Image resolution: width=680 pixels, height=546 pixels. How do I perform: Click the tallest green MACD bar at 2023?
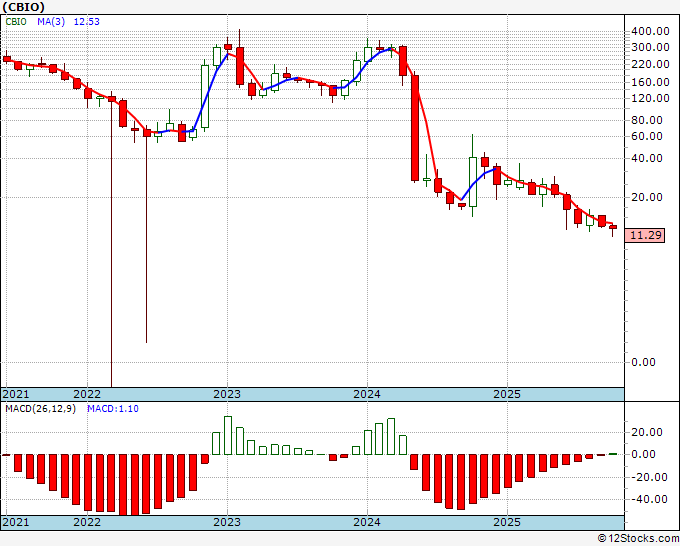(228, 435)
